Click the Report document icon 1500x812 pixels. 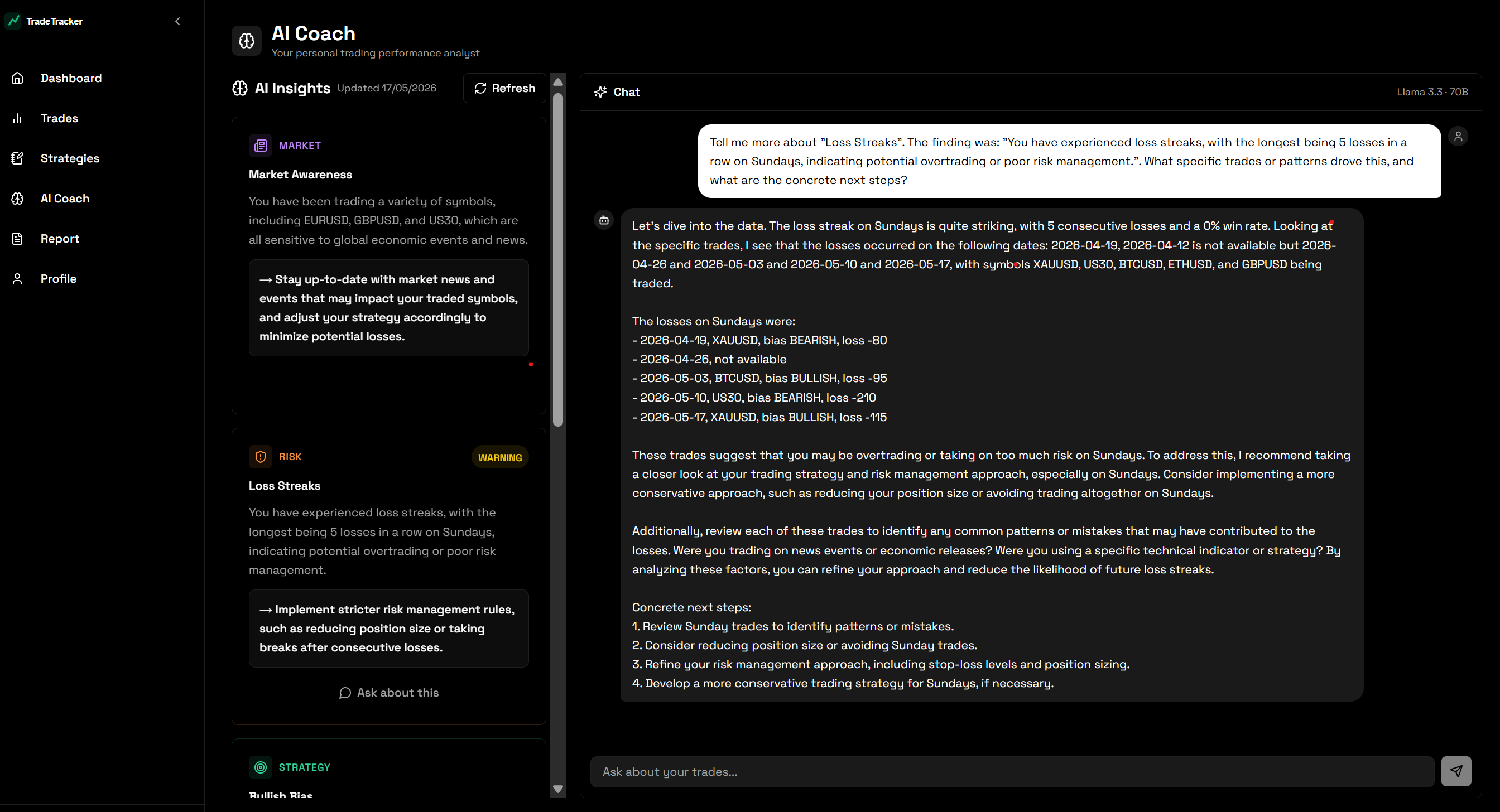click(x=17, y=239)
